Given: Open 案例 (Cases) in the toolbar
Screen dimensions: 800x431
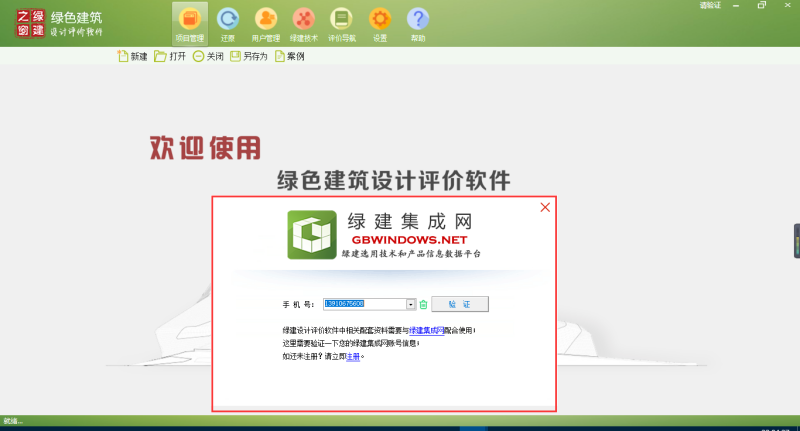Looking at the screenshot, I should coord(289,57).
